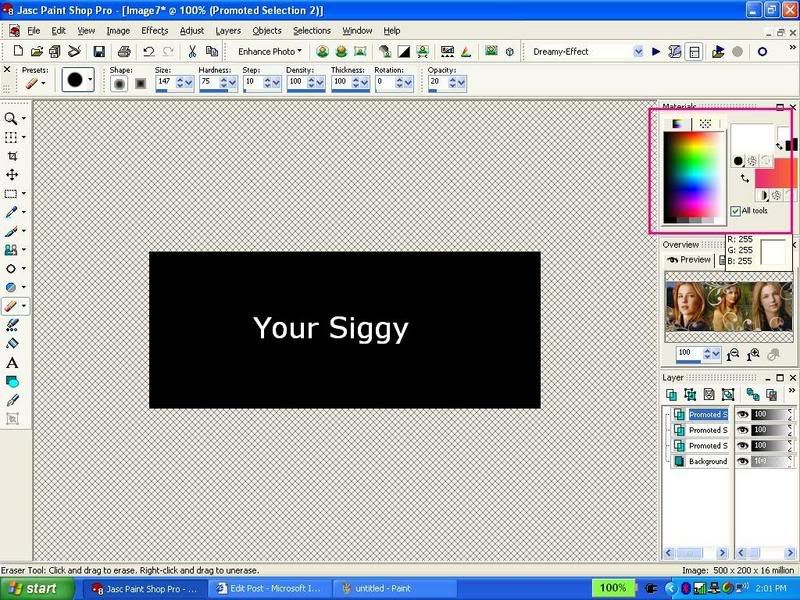800x600 pixels.
Task: Choose the round brush shape button
Action: point(119,84)
